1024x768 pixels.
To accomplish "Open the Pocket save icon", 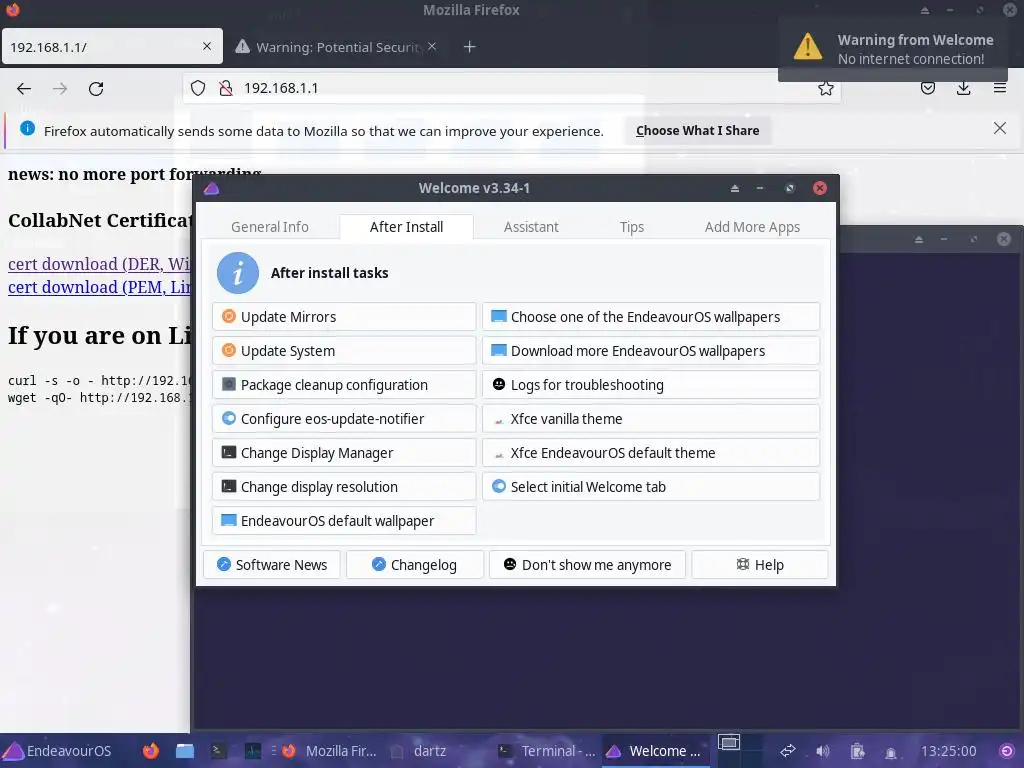I will point(927,88).
